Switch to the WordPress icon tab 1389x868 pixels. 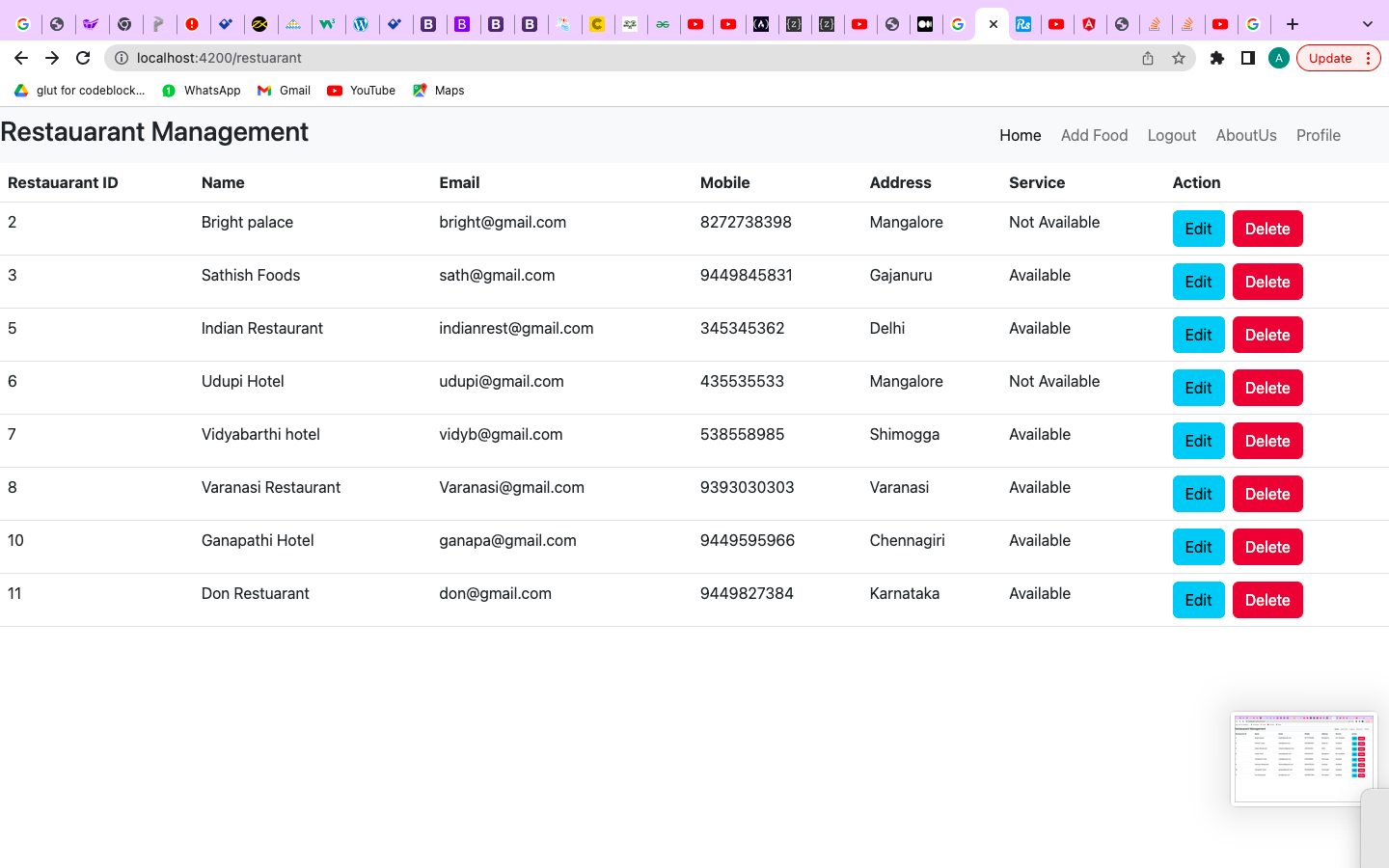[x=361, y=24]
